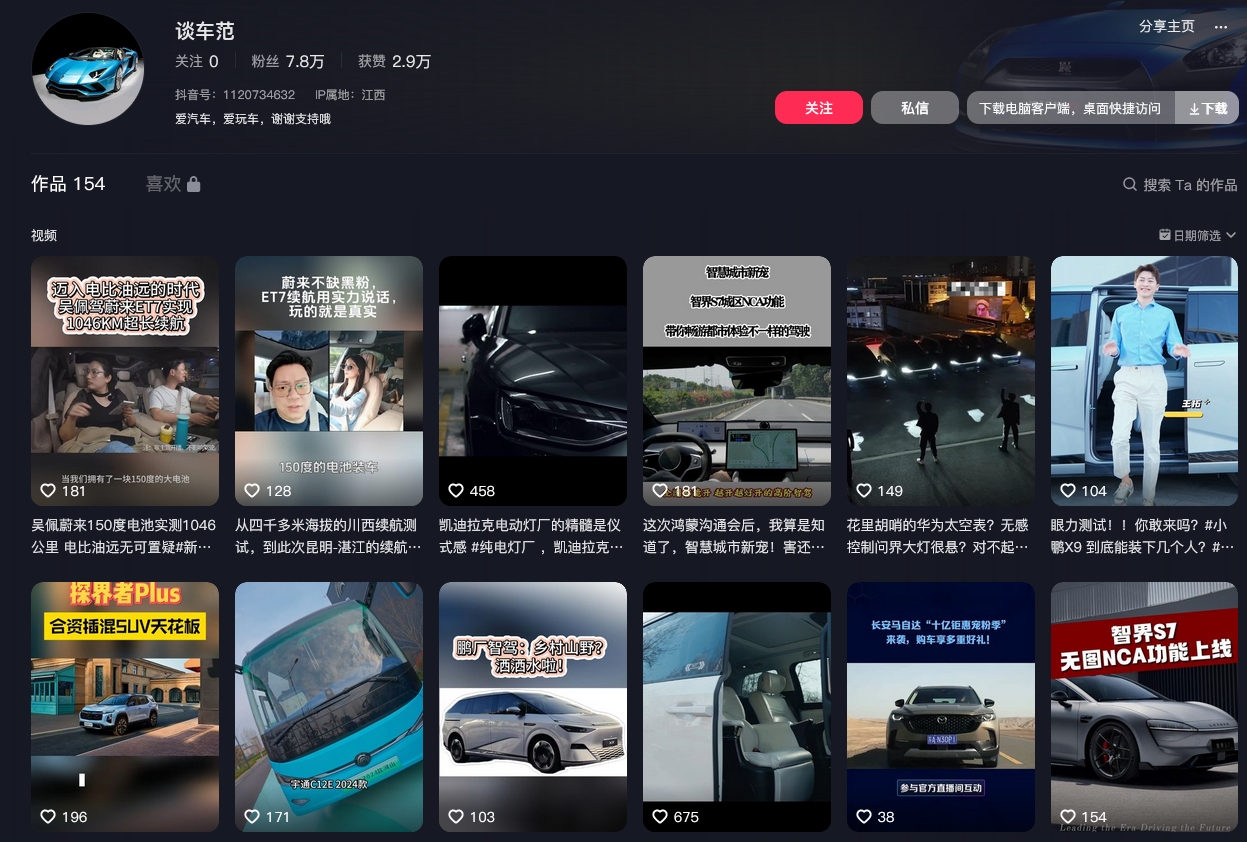Open the 宇通C12E 2024款 bus video
This screenshot has height=842, width=1247.
click(x=329, y=707)
